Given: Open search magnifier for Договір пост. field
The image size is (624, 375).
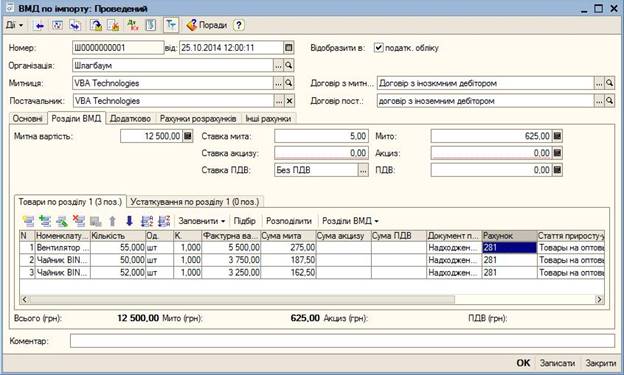Looking at the screenshot, I should click(609, 100).
